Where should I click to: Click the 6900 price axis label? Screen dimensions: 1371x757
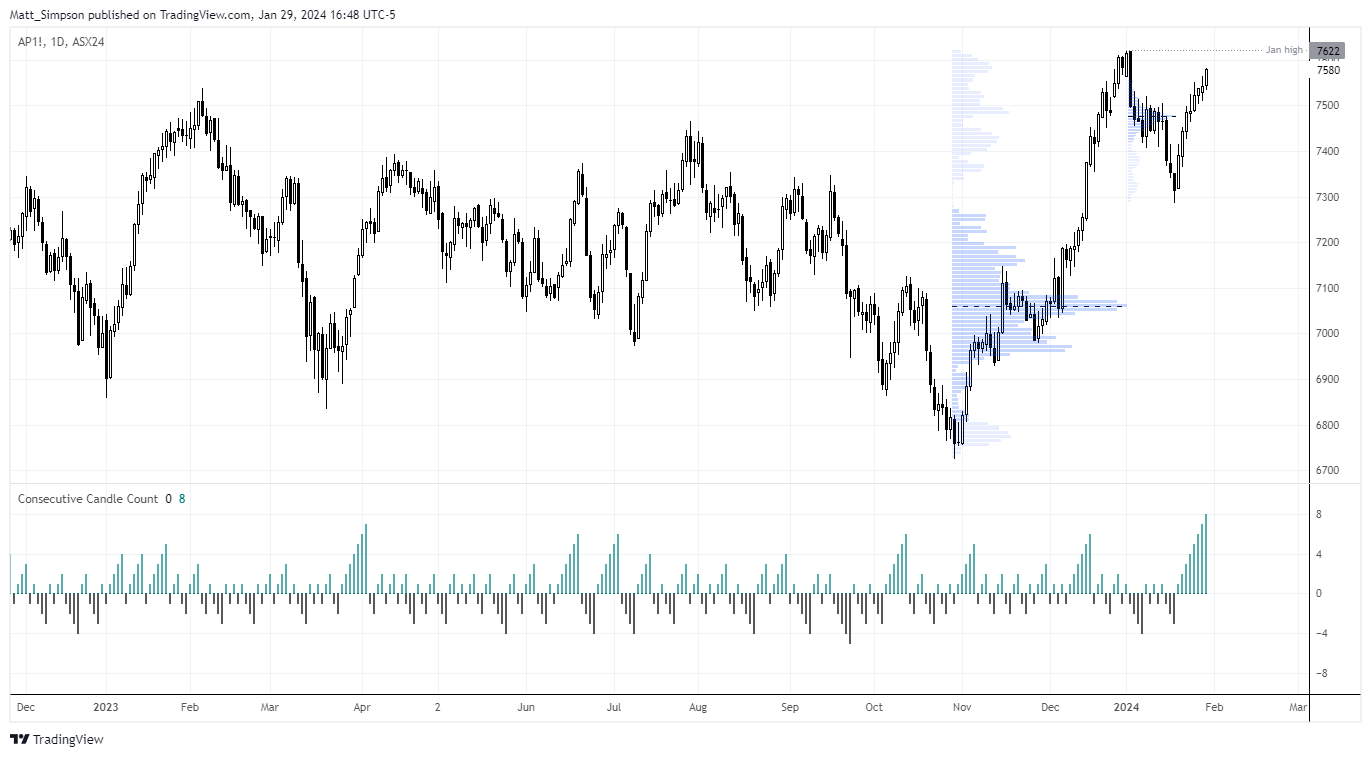pyautogui.click(x=1329, y=379)
